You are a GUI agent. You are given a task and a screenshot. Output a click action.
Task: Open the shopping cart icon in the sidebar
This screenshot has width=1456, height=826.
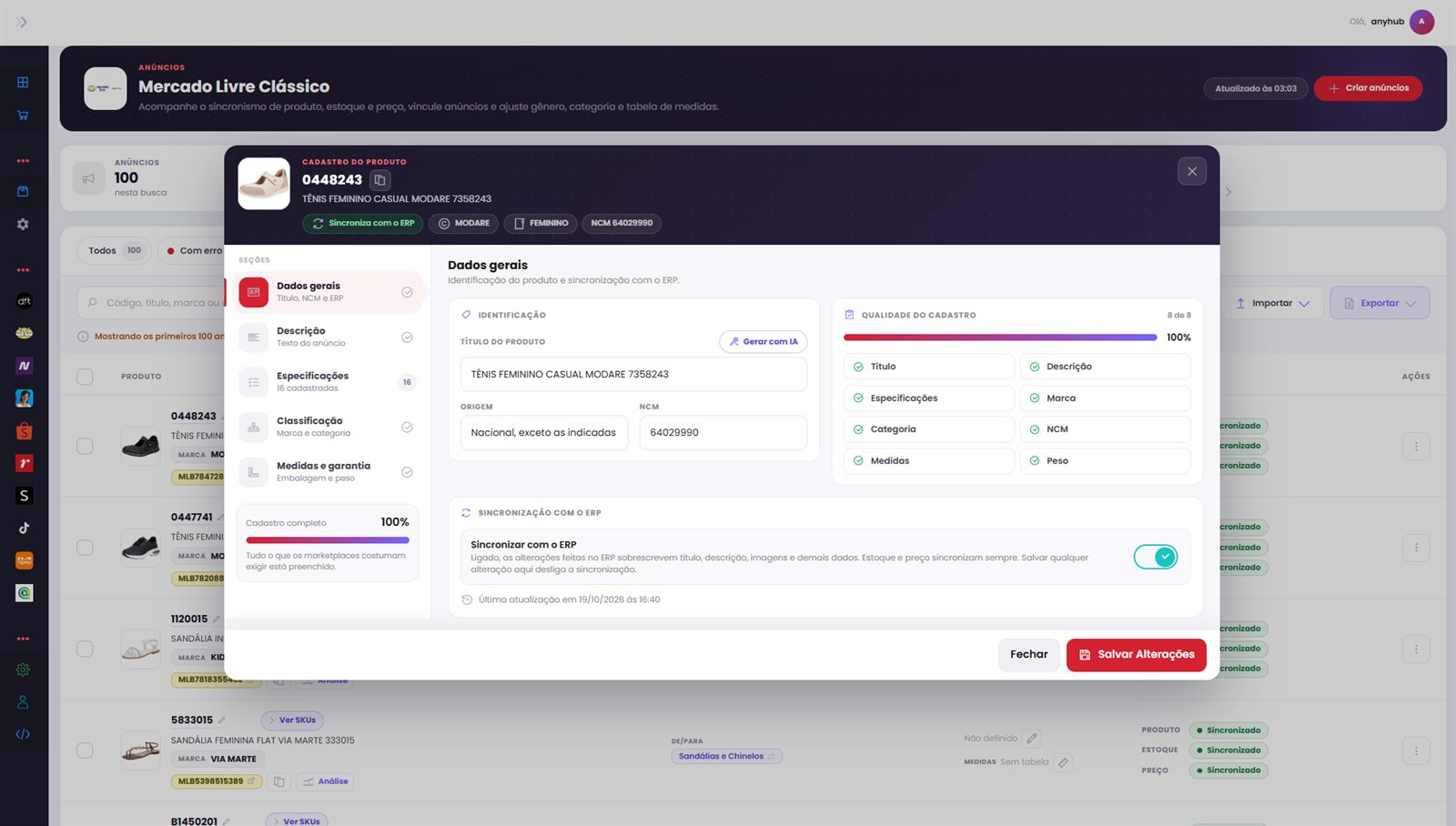click(x=23, y=116)
